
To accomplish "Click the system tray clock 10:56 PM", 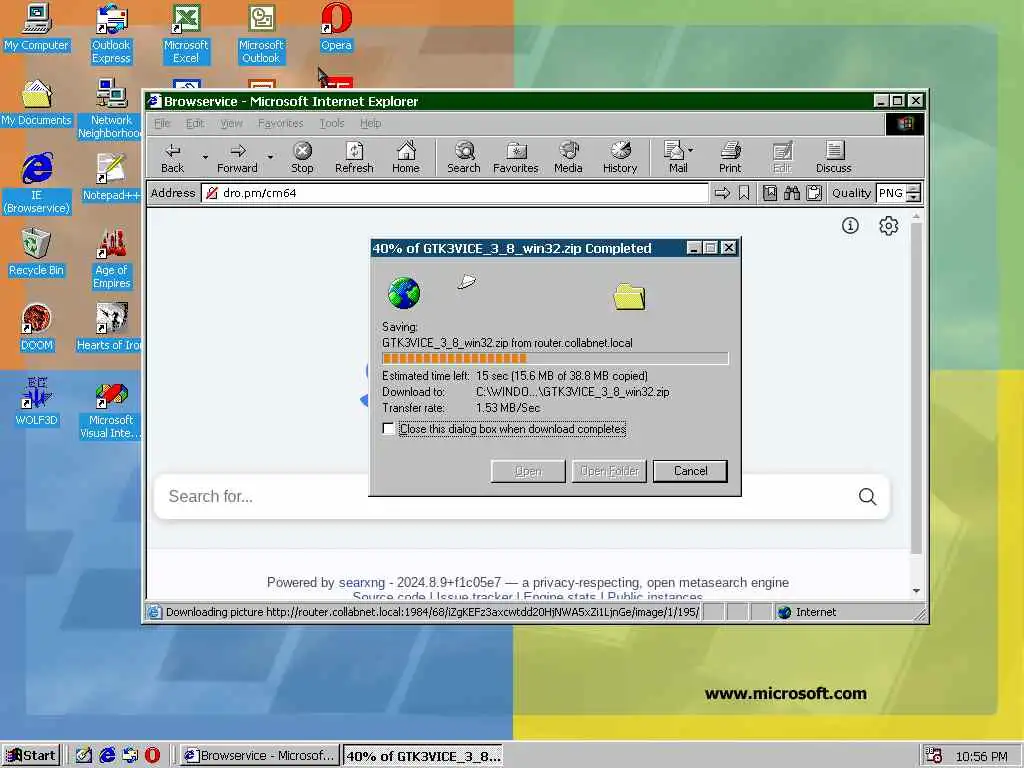I will (x=982, y=756).
